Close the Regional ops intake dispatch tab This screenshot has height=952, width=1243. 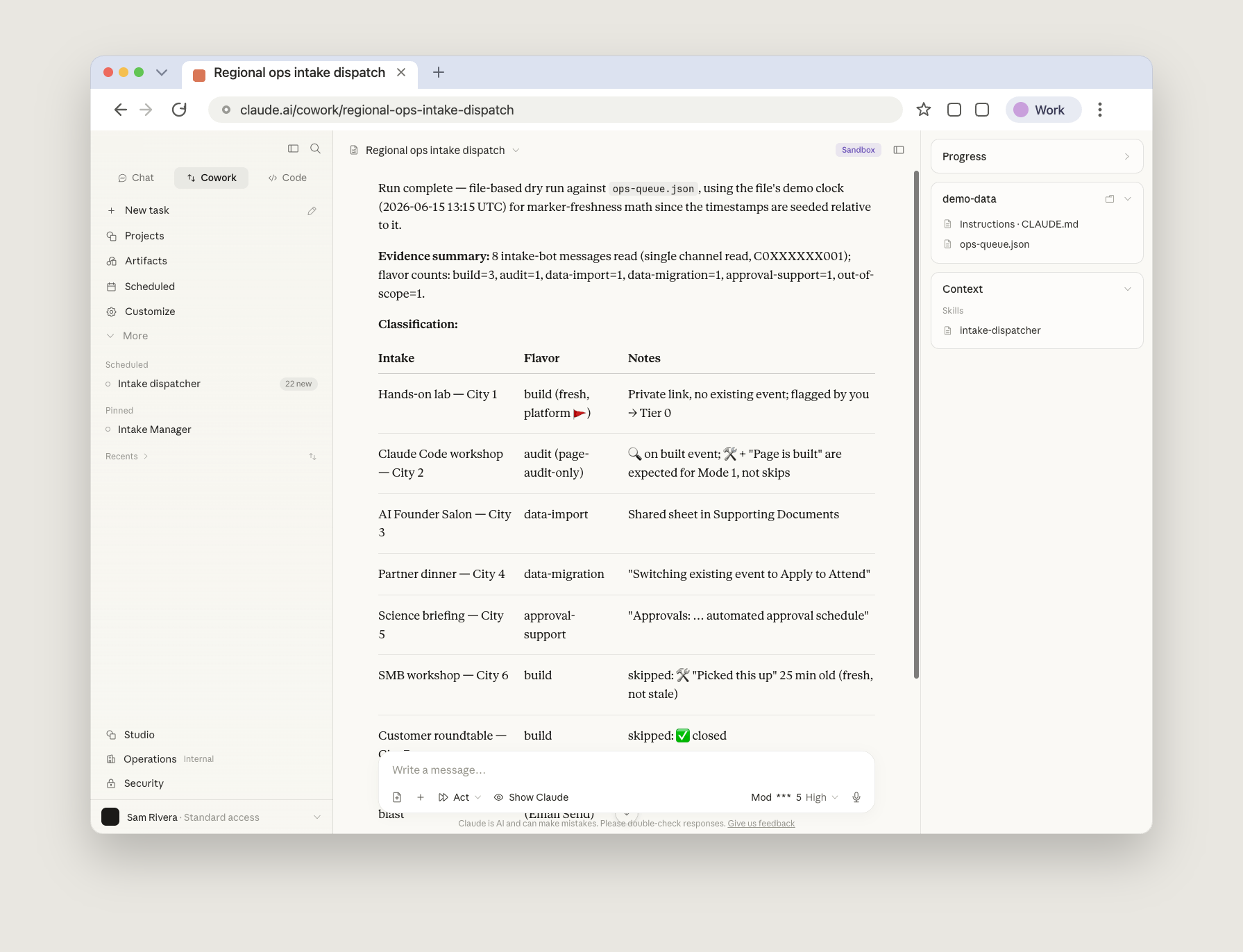coord(401,72)
